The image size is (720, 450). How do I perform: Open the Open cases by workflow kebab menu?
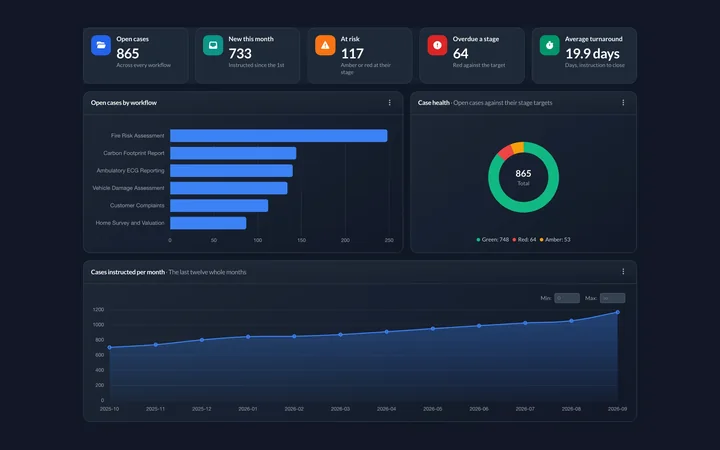(x=389, y=103)
